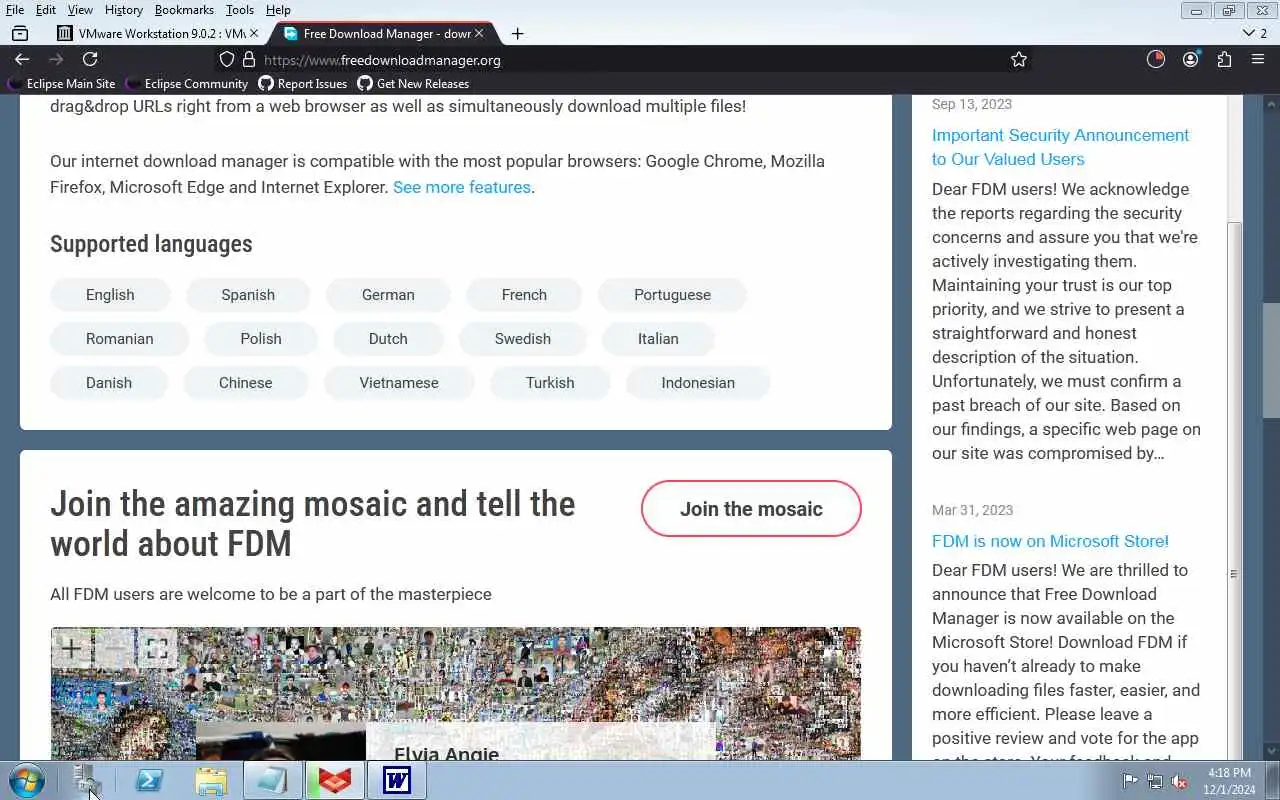Click the Join the mosaic button
The width and height of the screenshot is (1280, 800).
pyautogui.click(x=751, y=509)
